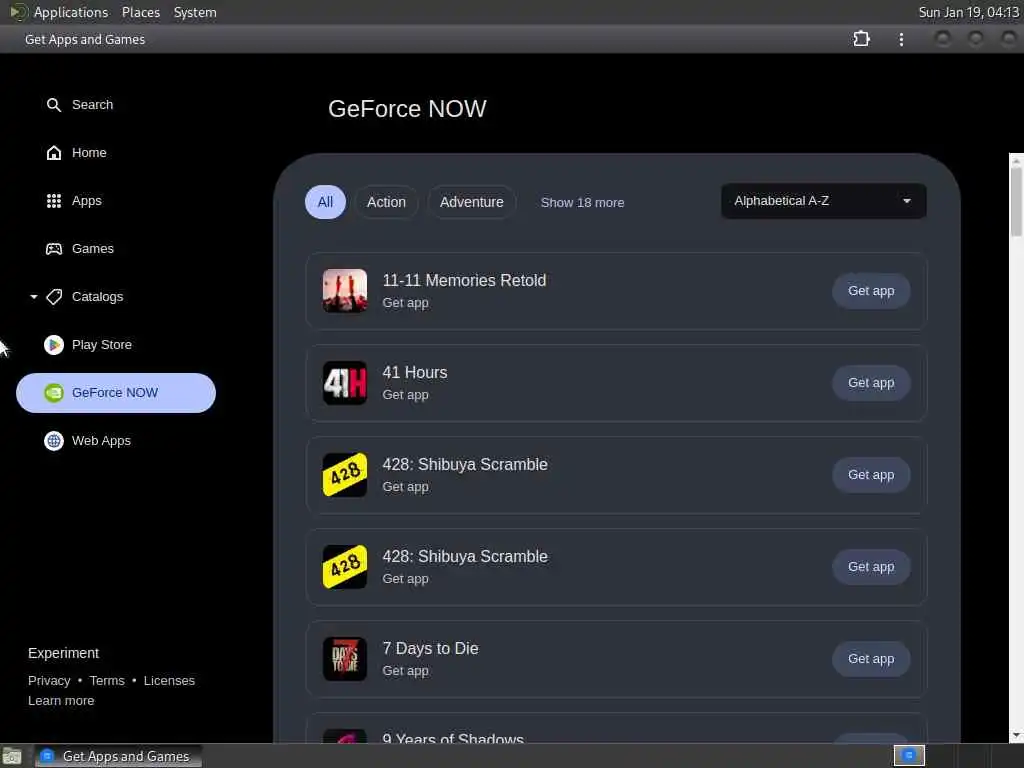Click the Home house icon
Viewport: 1024px width, 768px height.
tap(54, 153)
